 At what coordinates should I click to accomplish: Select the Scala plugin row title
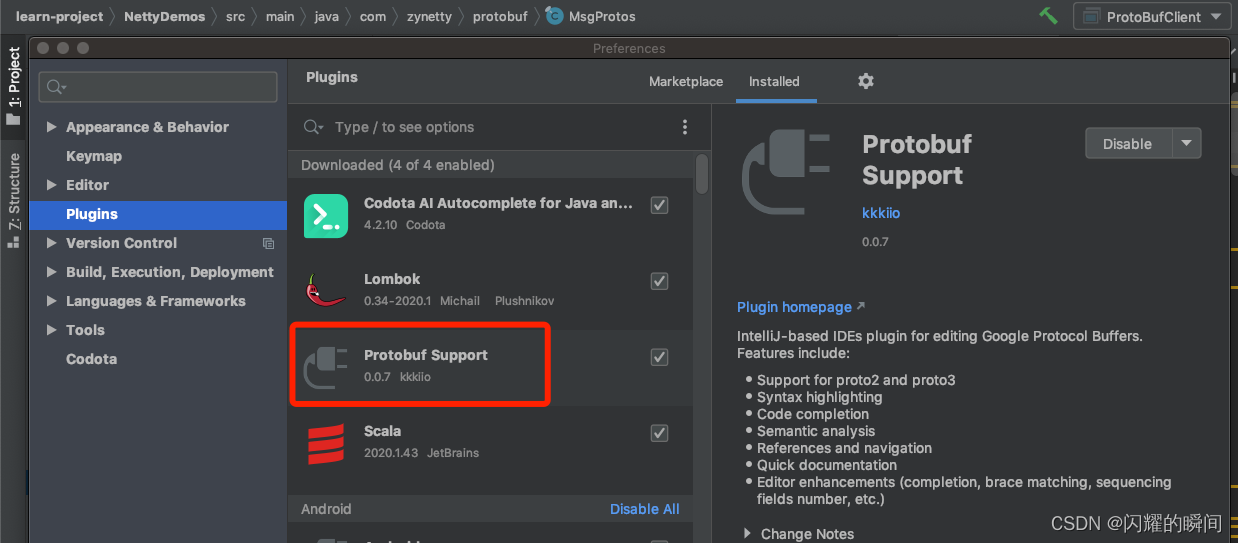pyautogui.click(x=382, y=431)
